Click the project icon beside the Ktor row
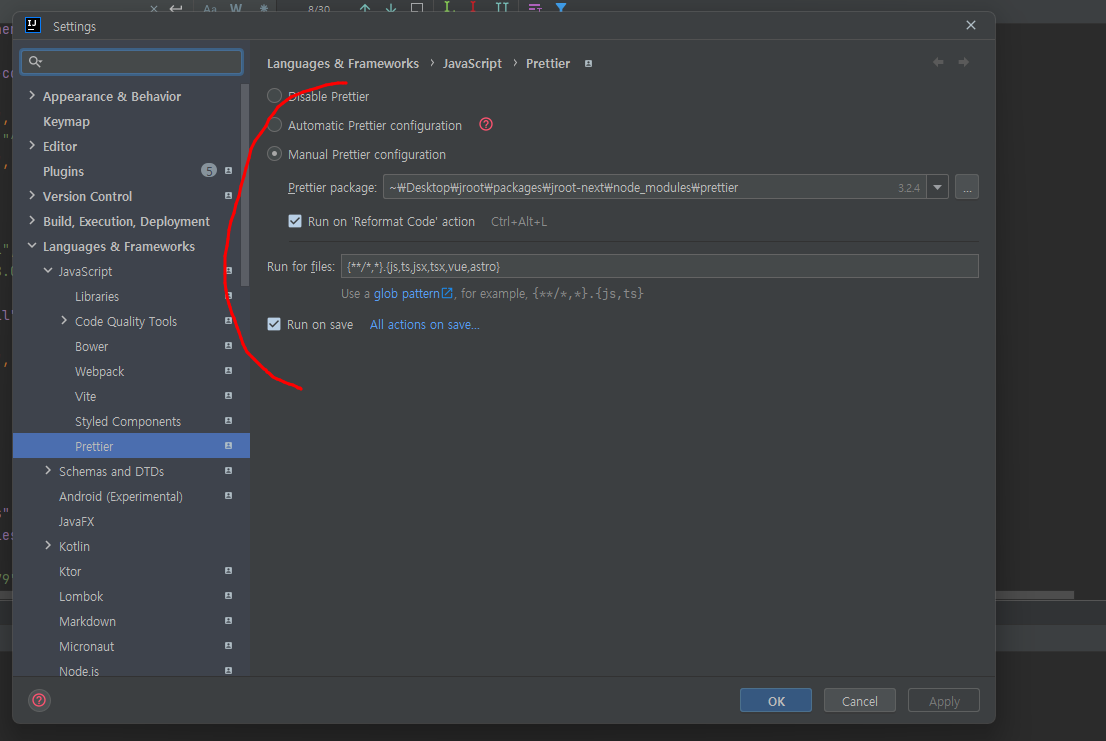The image size is (1106, 741). click(229, 571)
